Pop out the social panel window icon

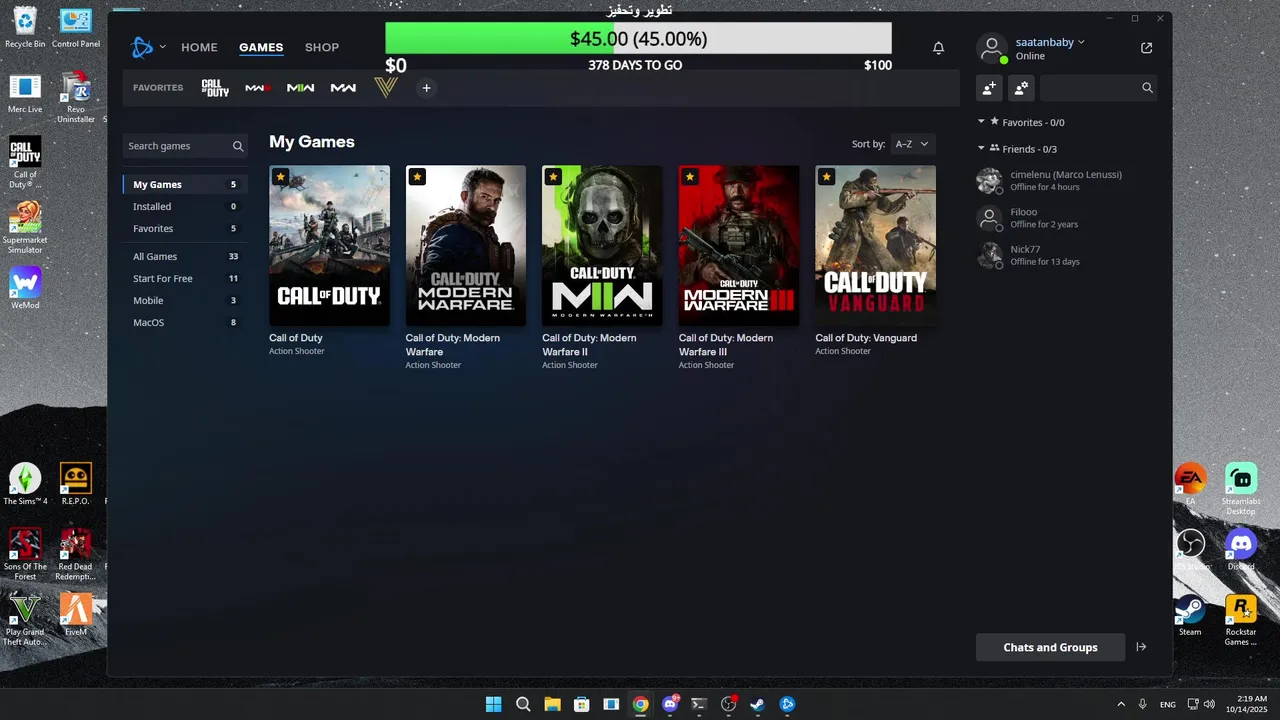1146,48
